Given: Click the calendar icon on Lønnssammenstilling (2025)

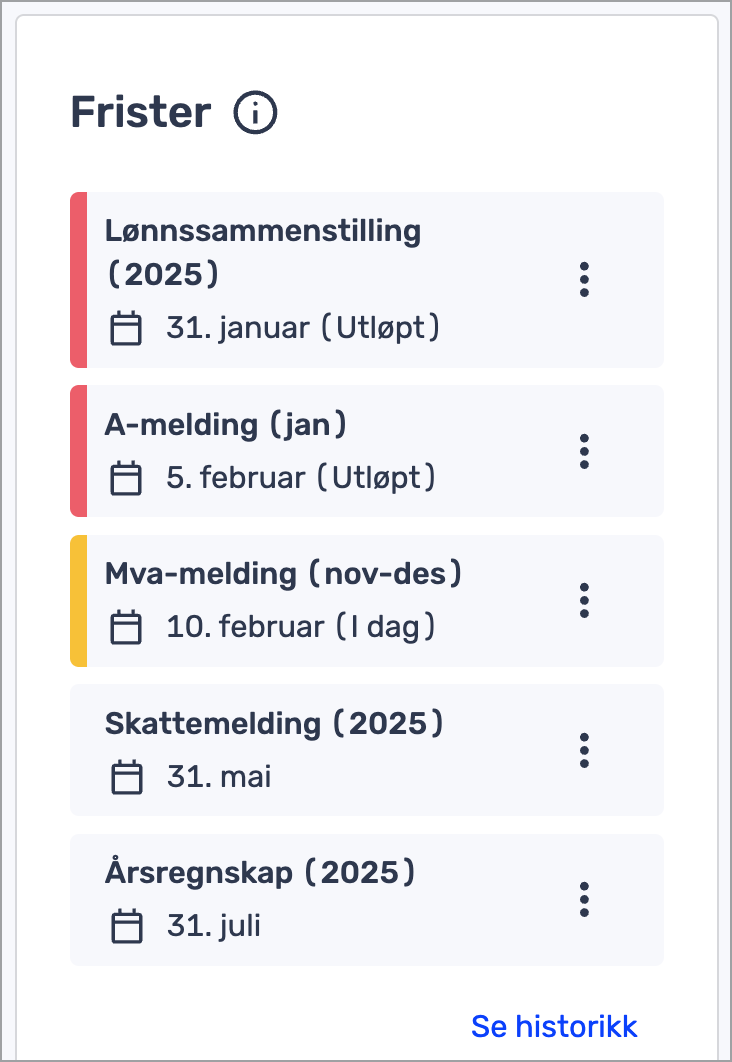Looking at the screenshot, I should (x=126, y=327).
